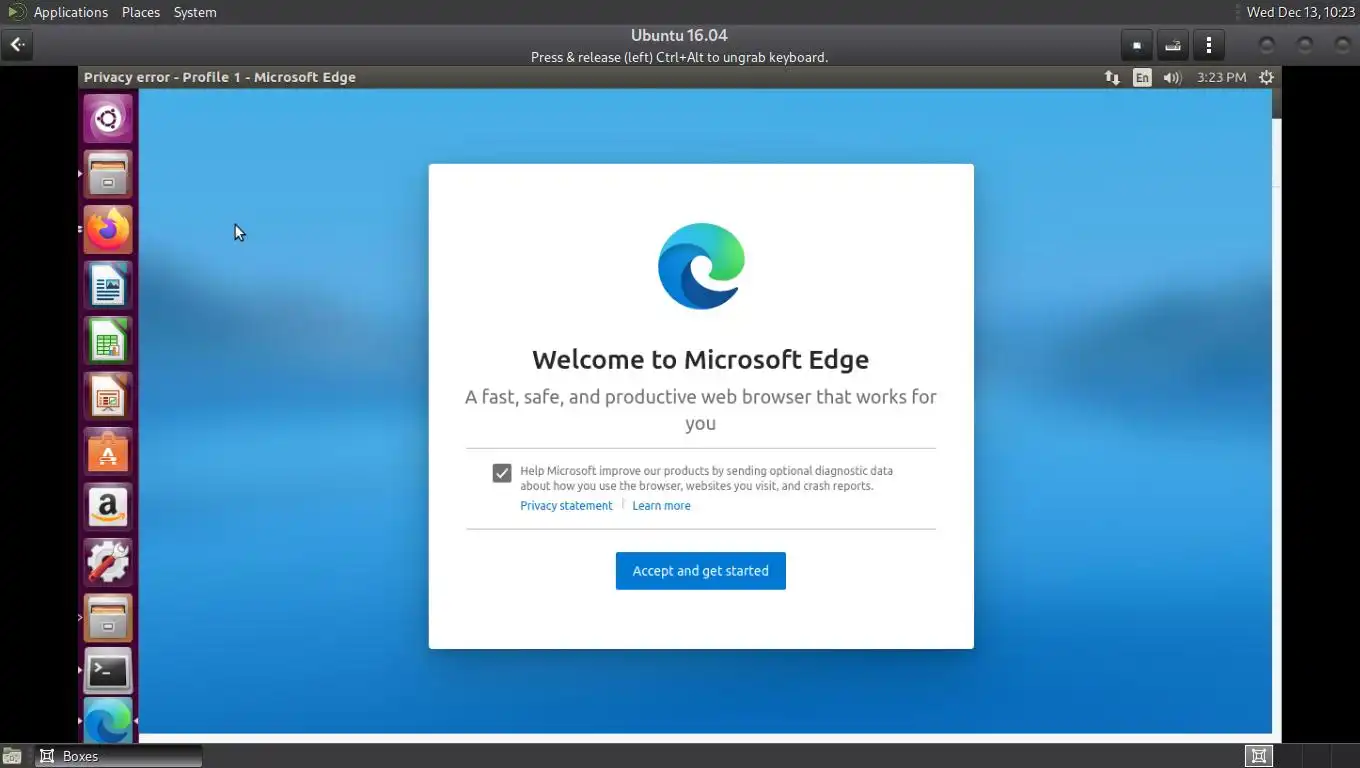The height and width of the screenshot is (768, 1360).
Task: Open the second file cabinet dock icon
Action: point(108,618)
